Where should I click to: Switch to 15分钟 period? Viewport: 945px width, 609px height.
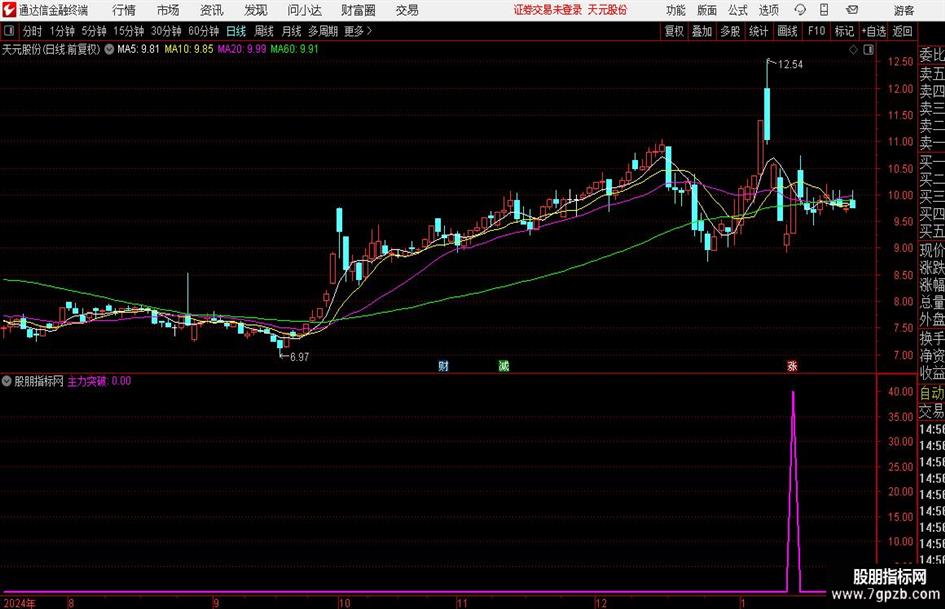tap(128, 31)
